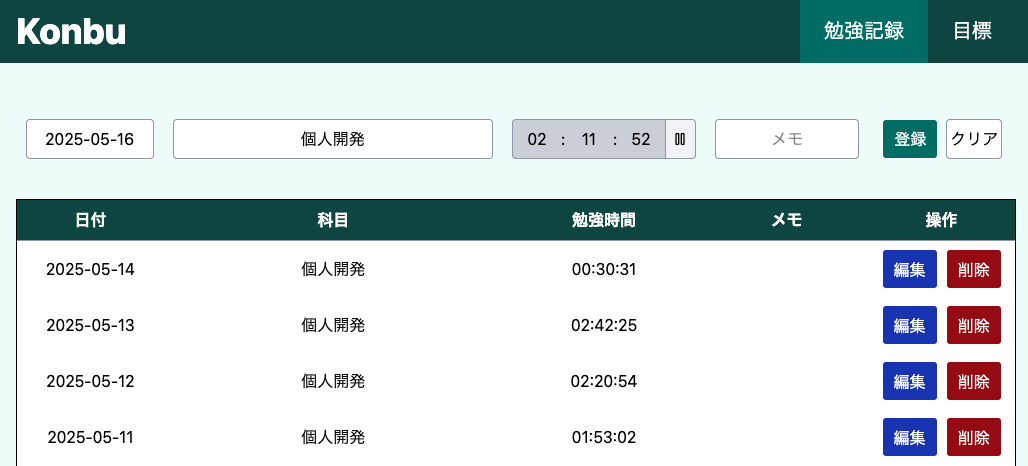Viewport: 1028px width, 466px height.
Task: Delete the 2025-05-12 record
Action: (974, 381)
